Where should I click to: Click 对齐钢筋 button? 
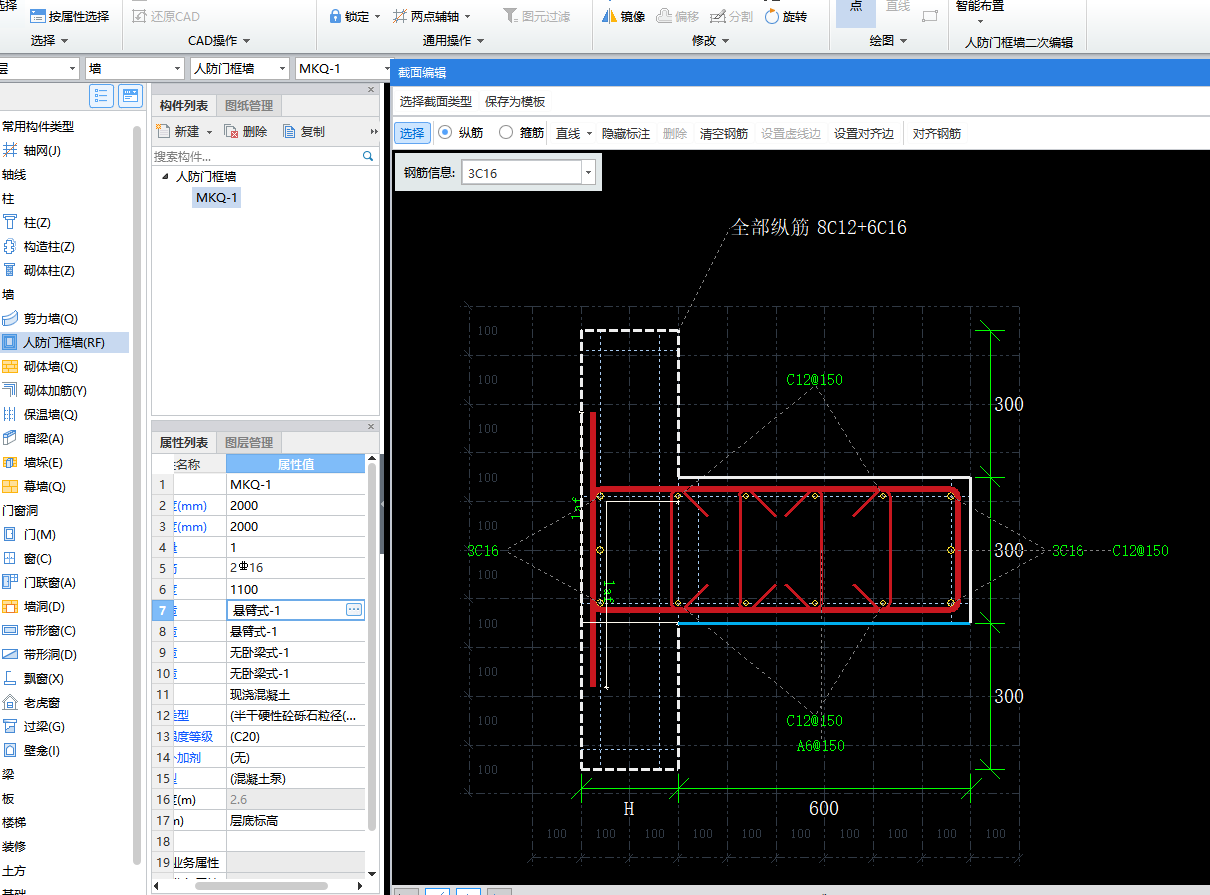tap(937, 134)
